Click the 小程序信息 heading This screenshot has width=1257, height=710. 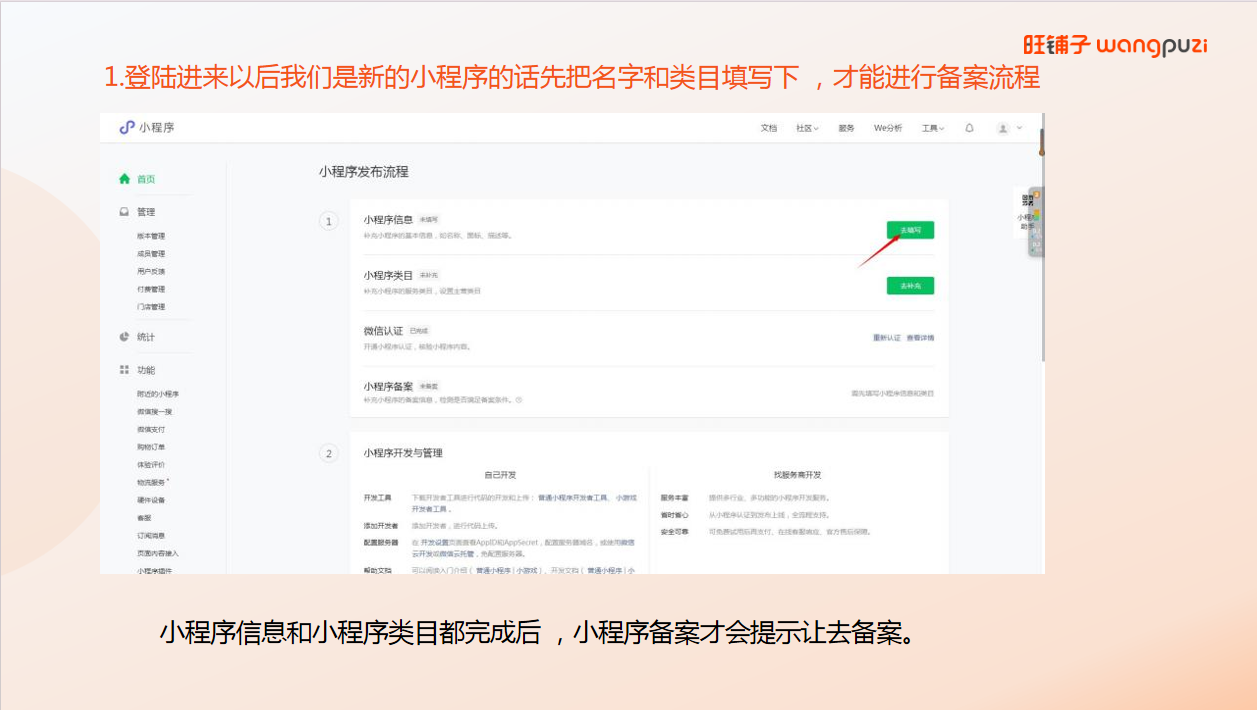(x=388, y=219)
